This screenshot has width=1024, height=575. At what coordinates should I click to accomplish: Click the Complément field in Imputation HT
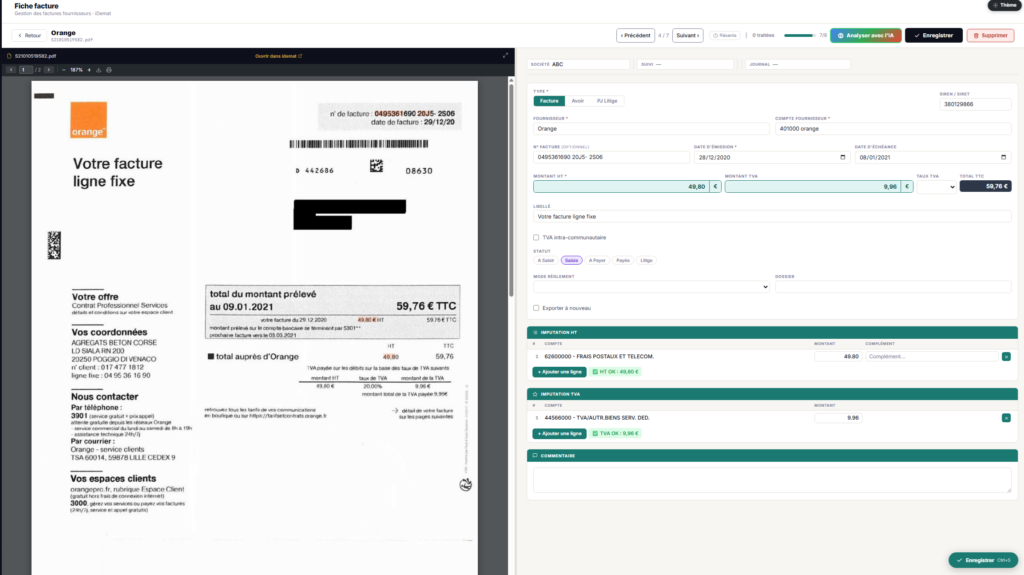tap(931, 357)
